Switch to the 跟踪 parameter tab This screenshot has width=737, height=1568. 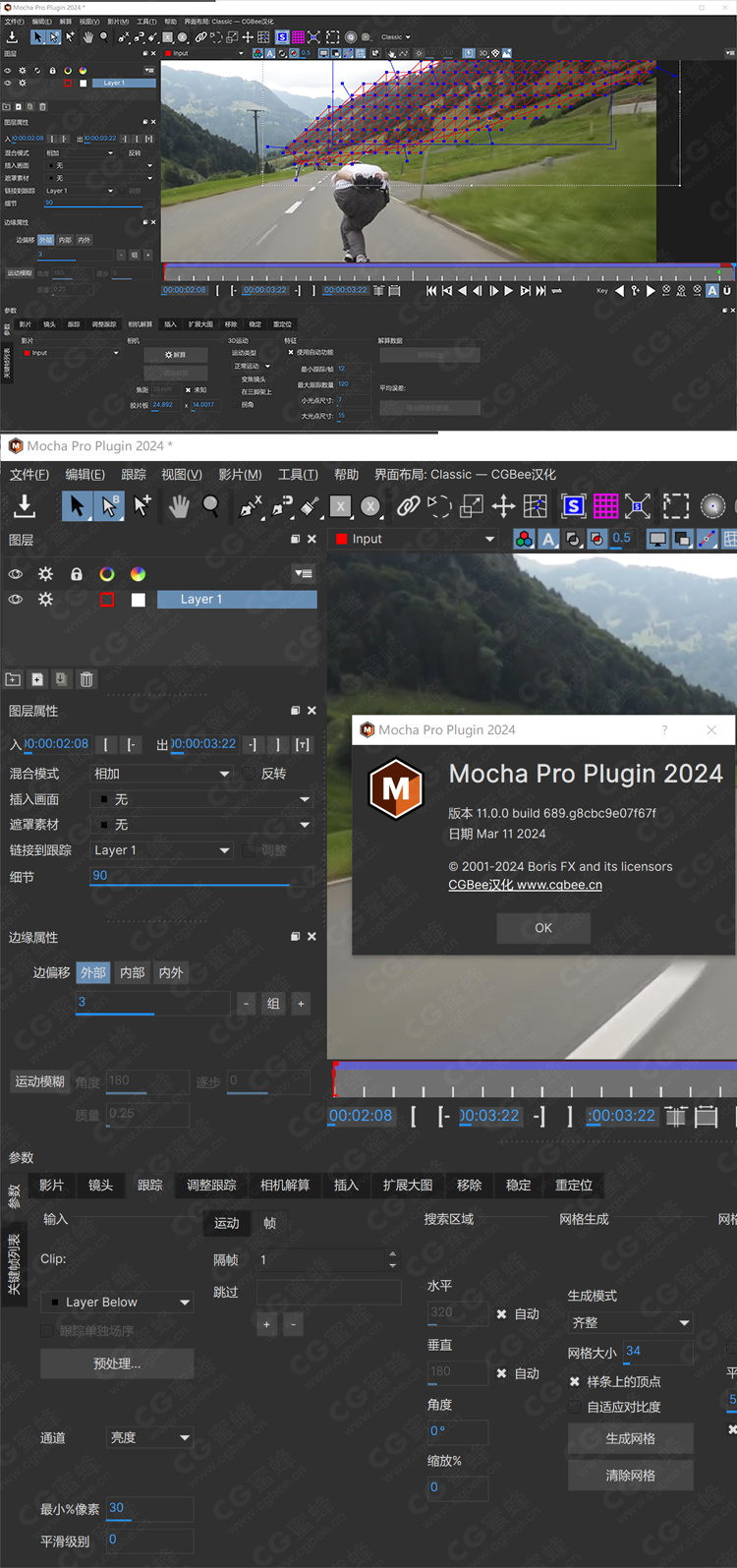pyautogui.click(x=150, y=1185)
